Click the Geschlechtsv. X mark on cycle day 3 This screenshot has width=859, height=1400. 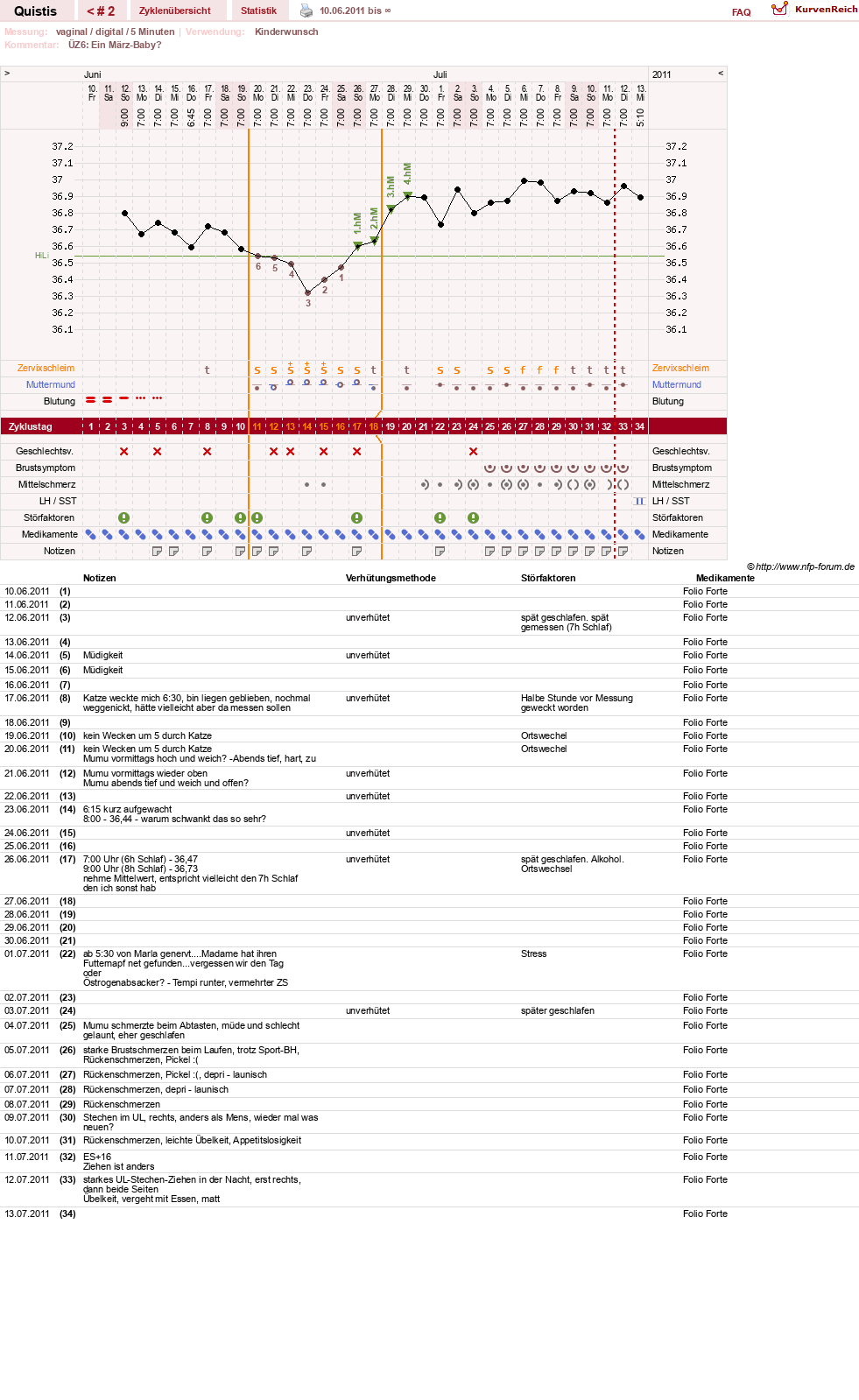(x=124, y=452)
